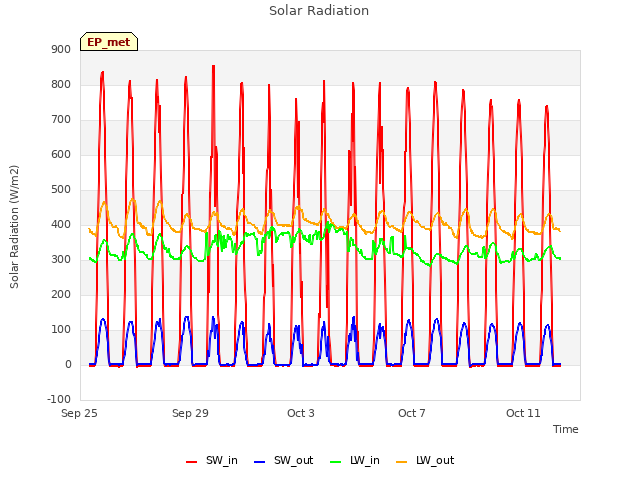Click the 100 y-axis tick label
Screen dimensions: 640x480
tap(61, 330)
